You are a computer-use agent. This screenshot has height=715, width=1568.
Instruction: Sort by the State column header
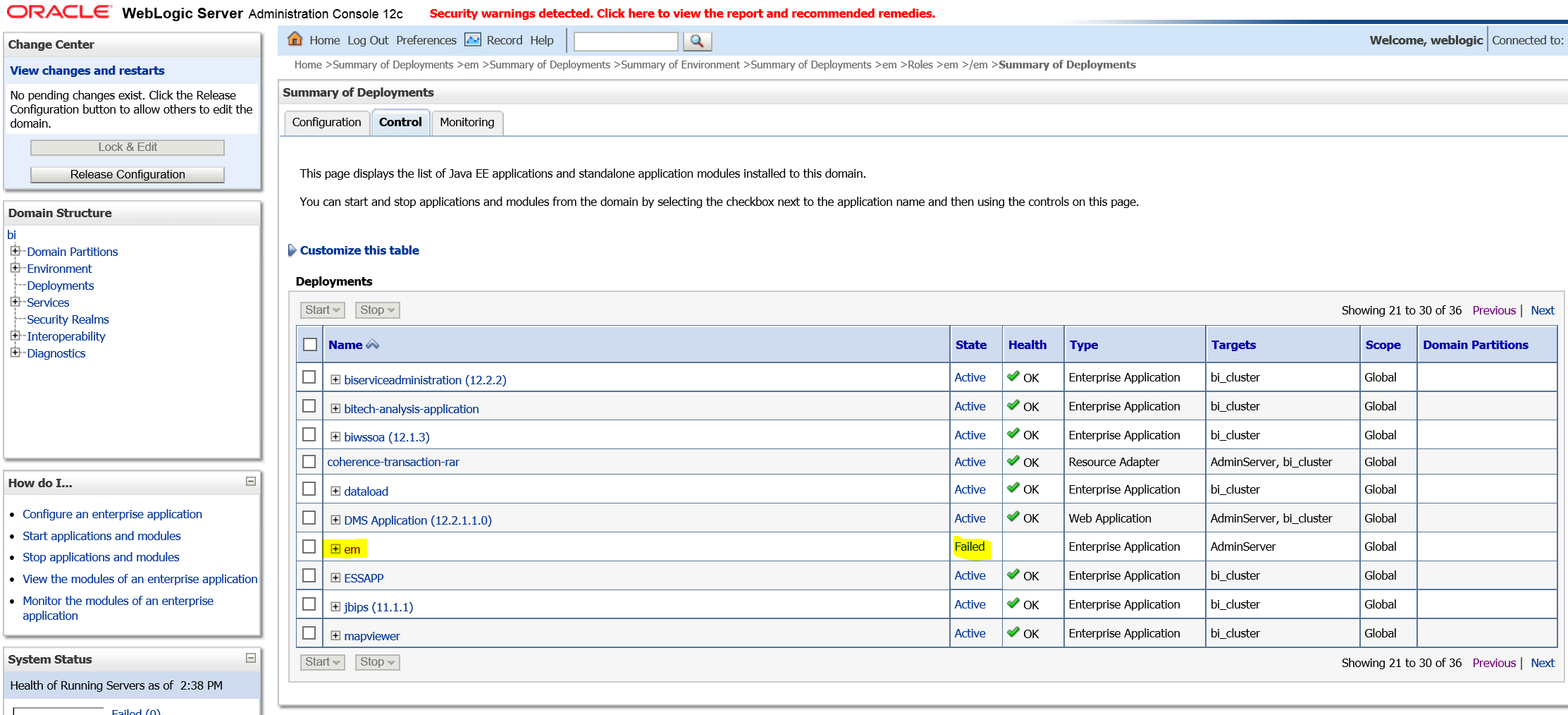coord(971,345)
